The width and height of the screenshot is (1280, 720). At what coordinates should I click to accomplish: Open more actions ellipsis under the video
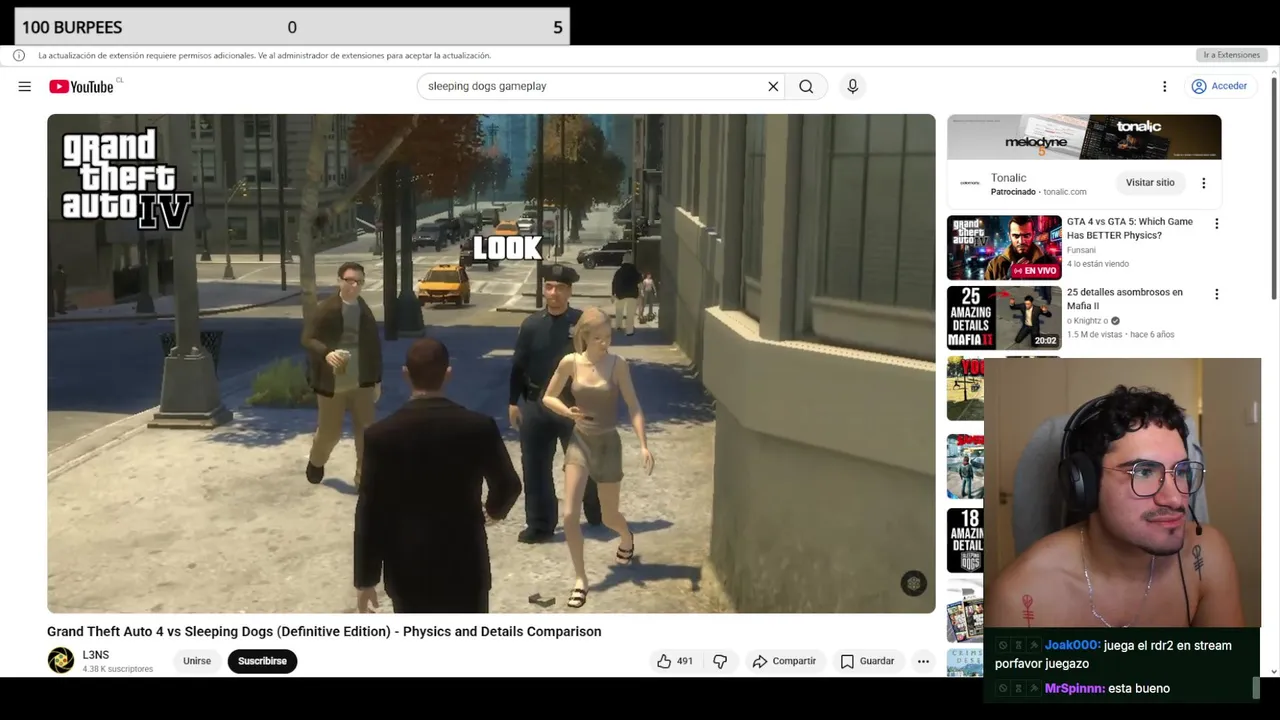click(923, 661)
